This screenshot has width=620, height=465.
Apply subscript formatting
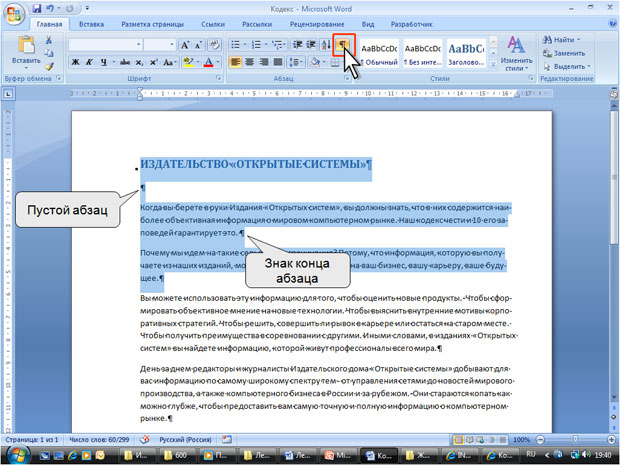coord(139,62)
